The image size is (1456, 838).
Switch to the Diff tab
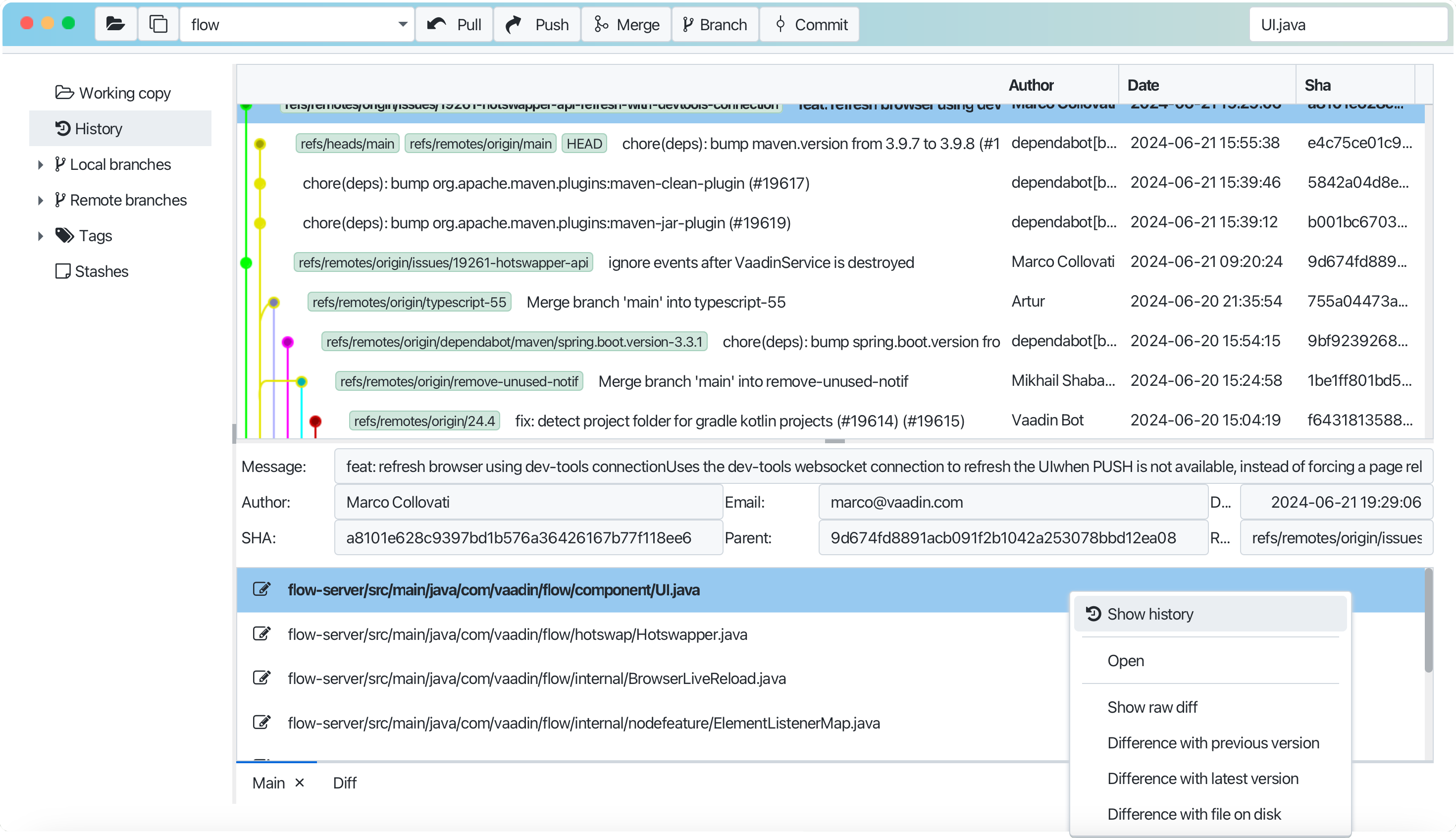coord(344,783)
